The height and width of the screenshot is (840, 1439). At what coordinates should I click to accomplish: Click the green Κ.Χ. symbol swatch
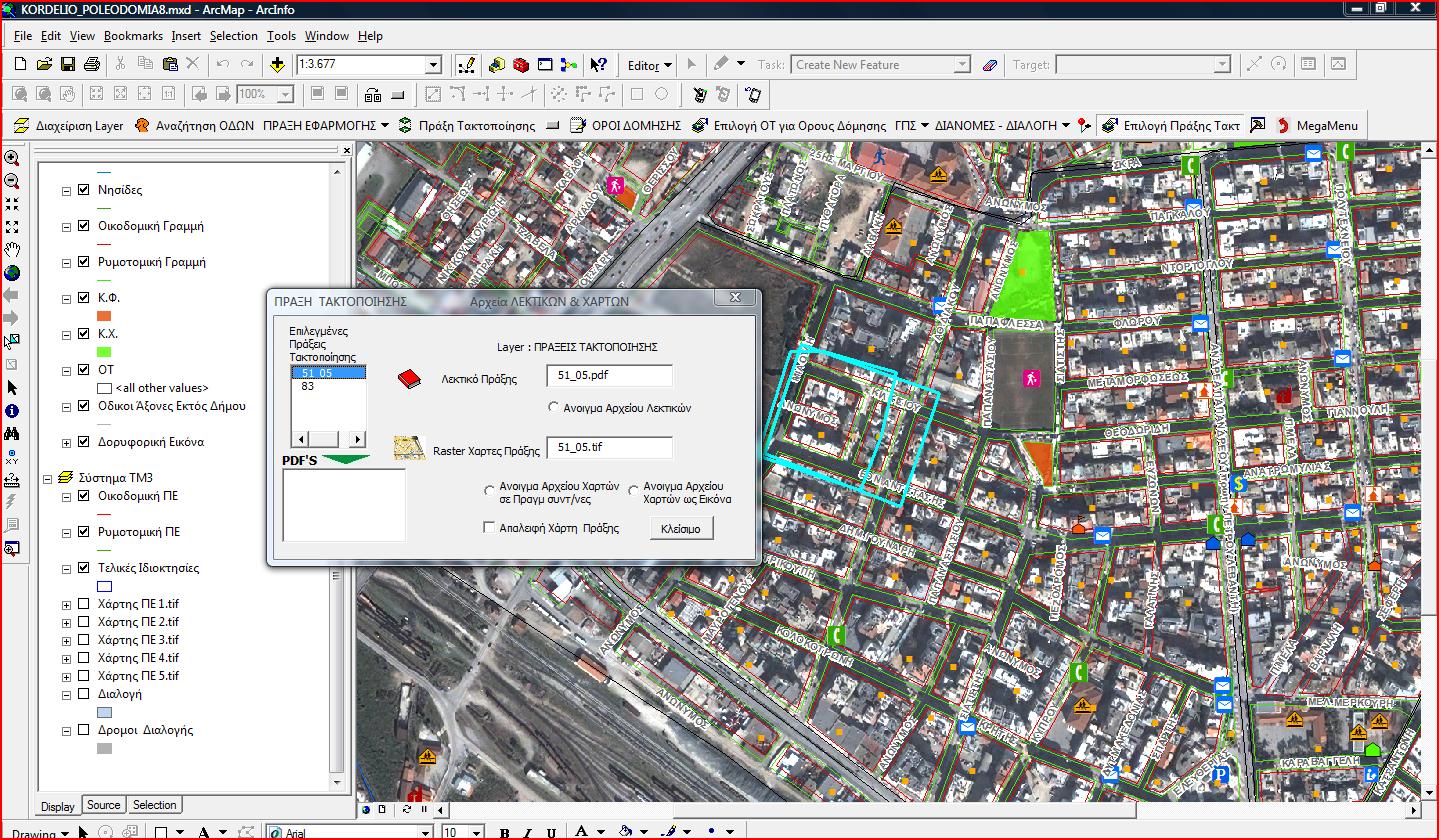coord(104,352)
